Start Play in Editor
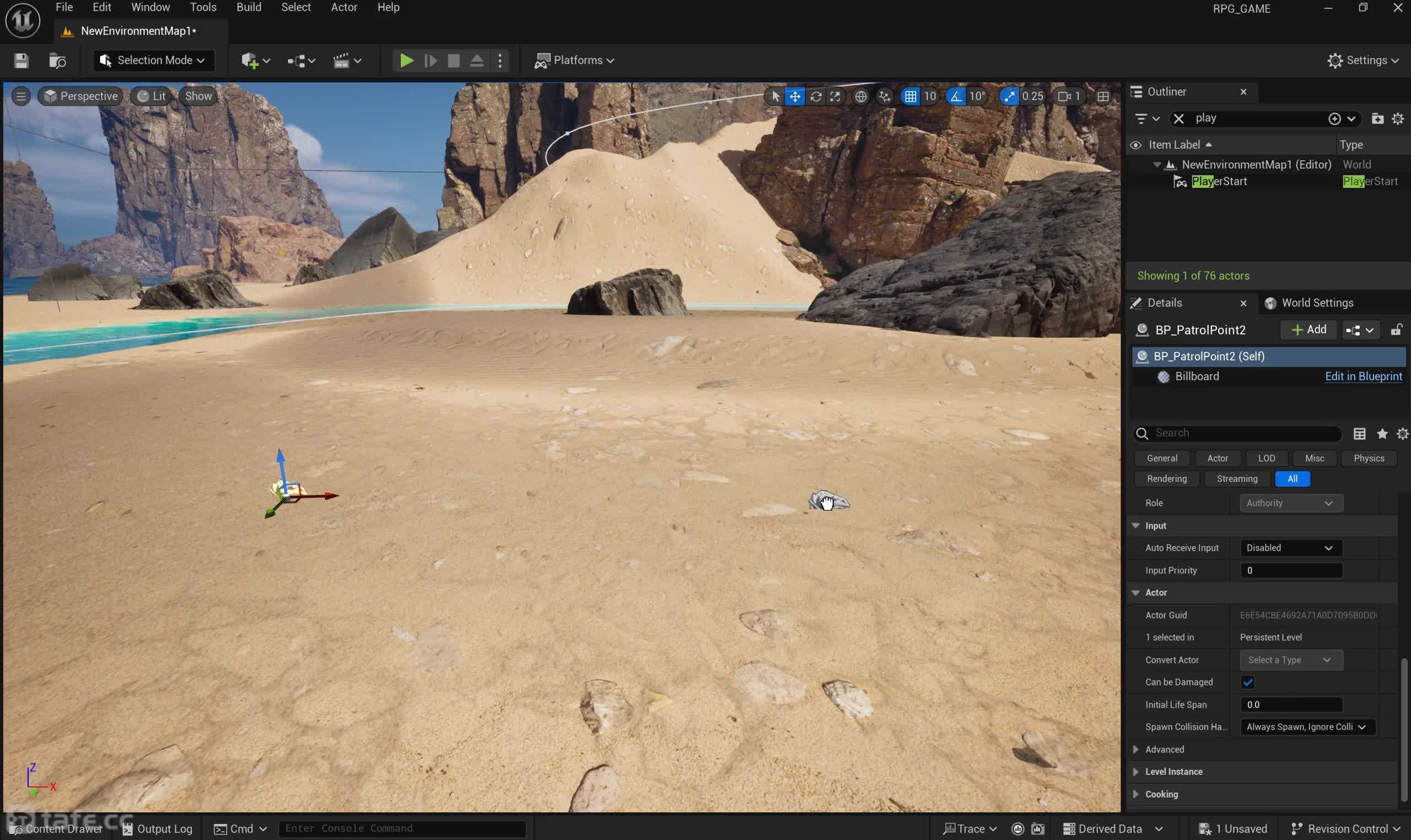1411x840 pixels. pos(406,61)
